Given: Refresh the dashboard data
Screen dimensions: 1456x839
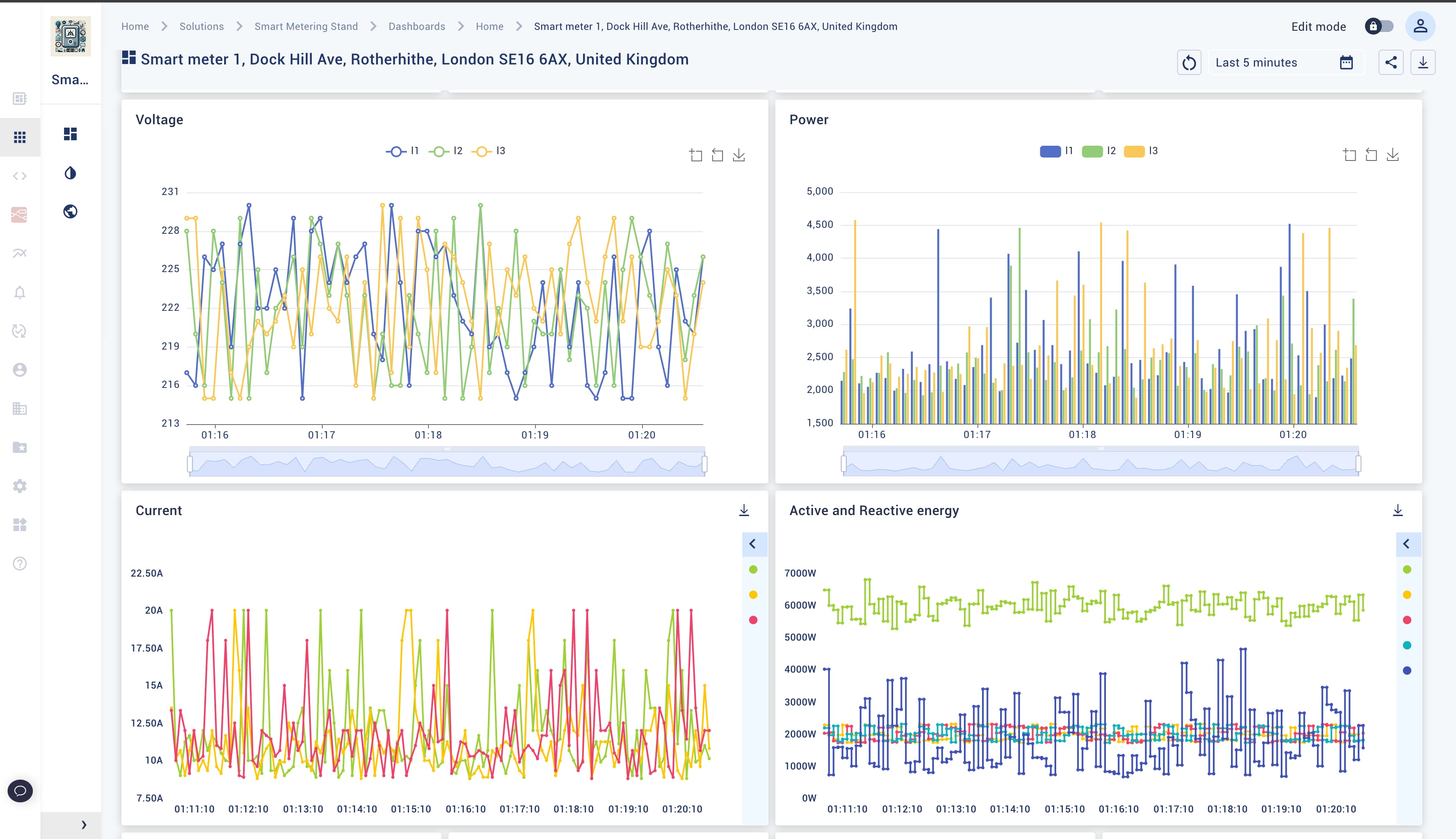Looking at the screenshot, I should (1189, 63).
